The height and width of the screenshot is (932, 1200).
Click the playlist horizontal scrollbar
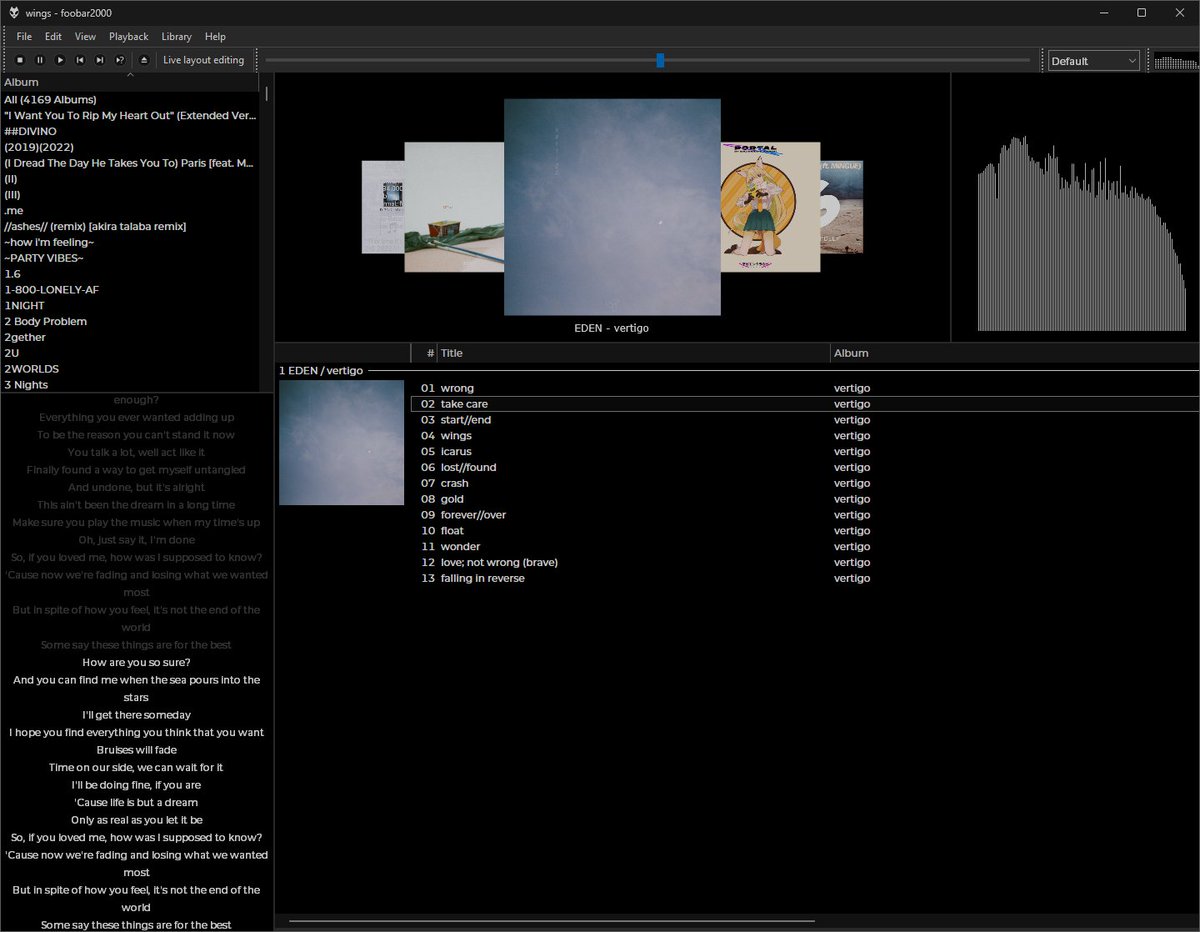tap(552, 921)
